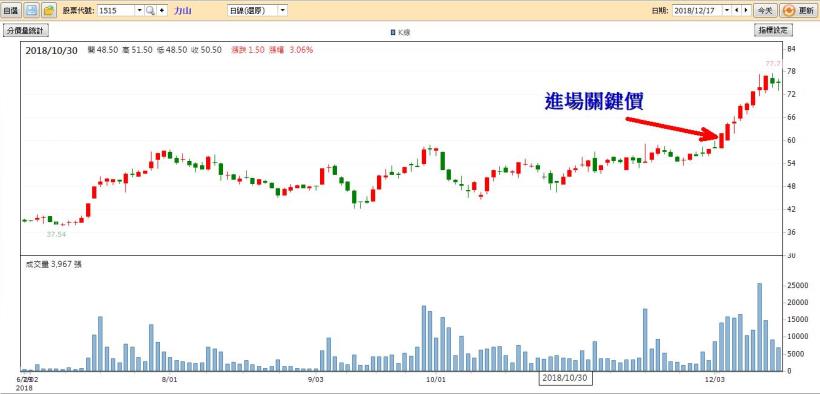Viewport: 820px width, 394px height.
Task: Click the tallest volume bar in December
Action: pyautogui.click(x=759, y=327)
